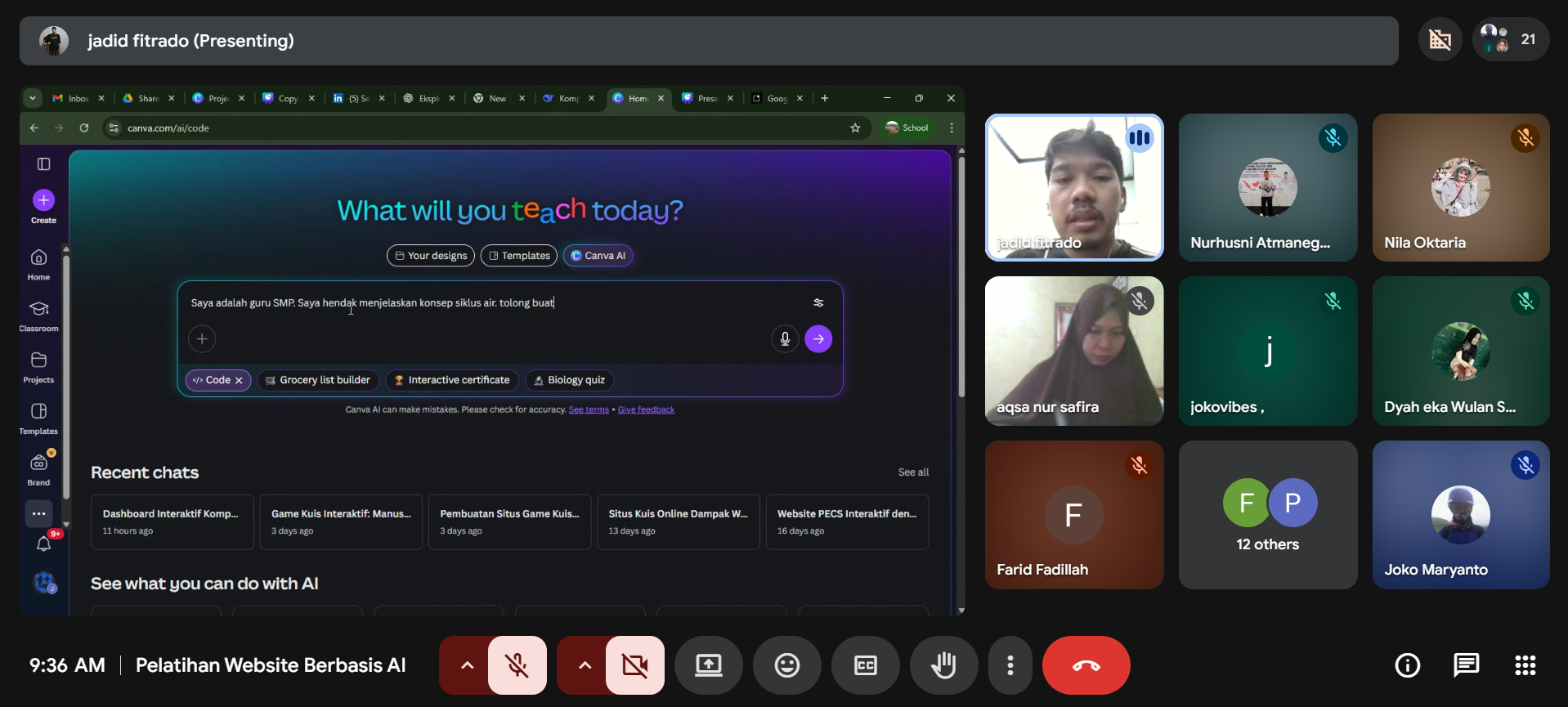Open Classroom in Canva sidebar

pyautogui.click(x=38, y=315)
